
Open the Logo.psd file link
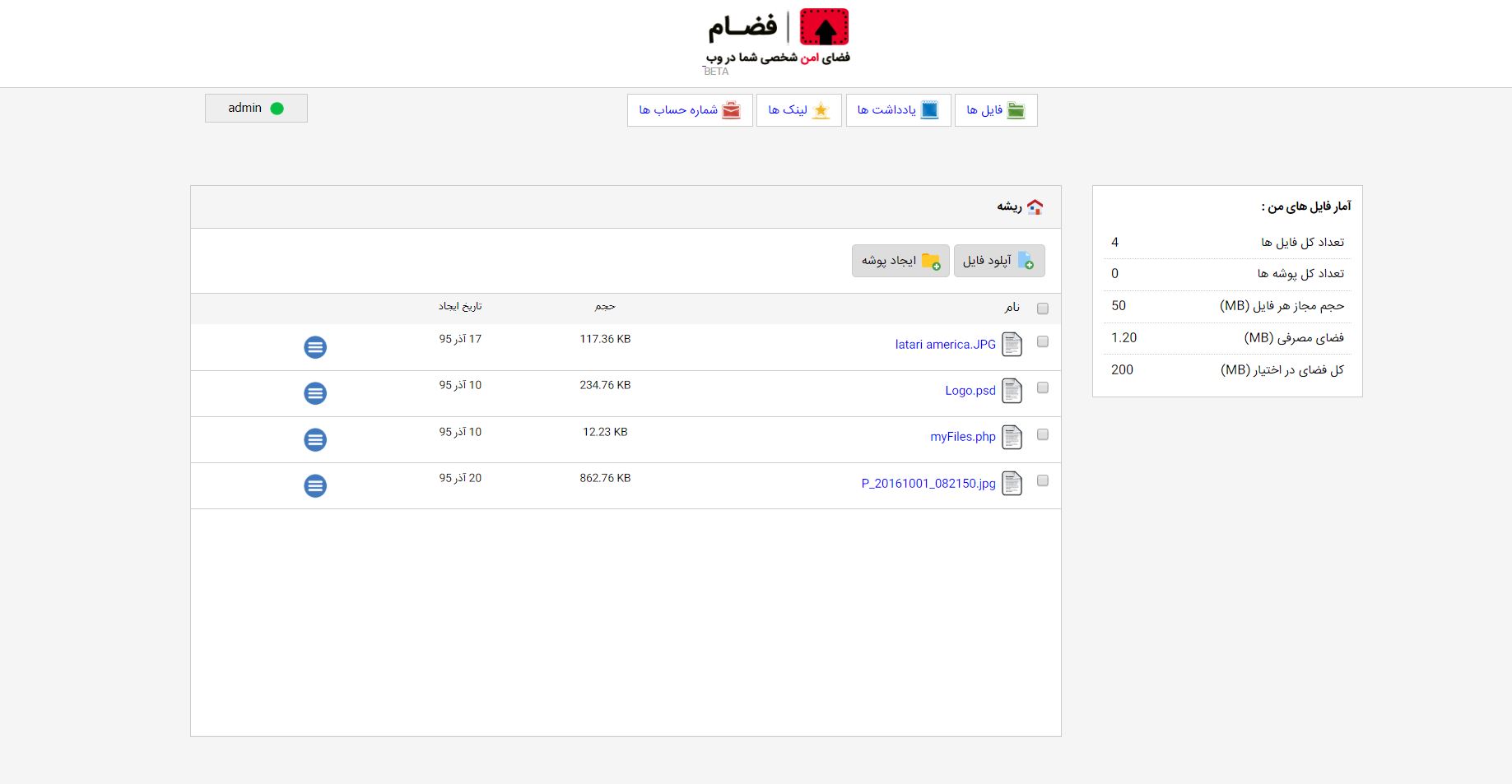[x=970, y=391]
